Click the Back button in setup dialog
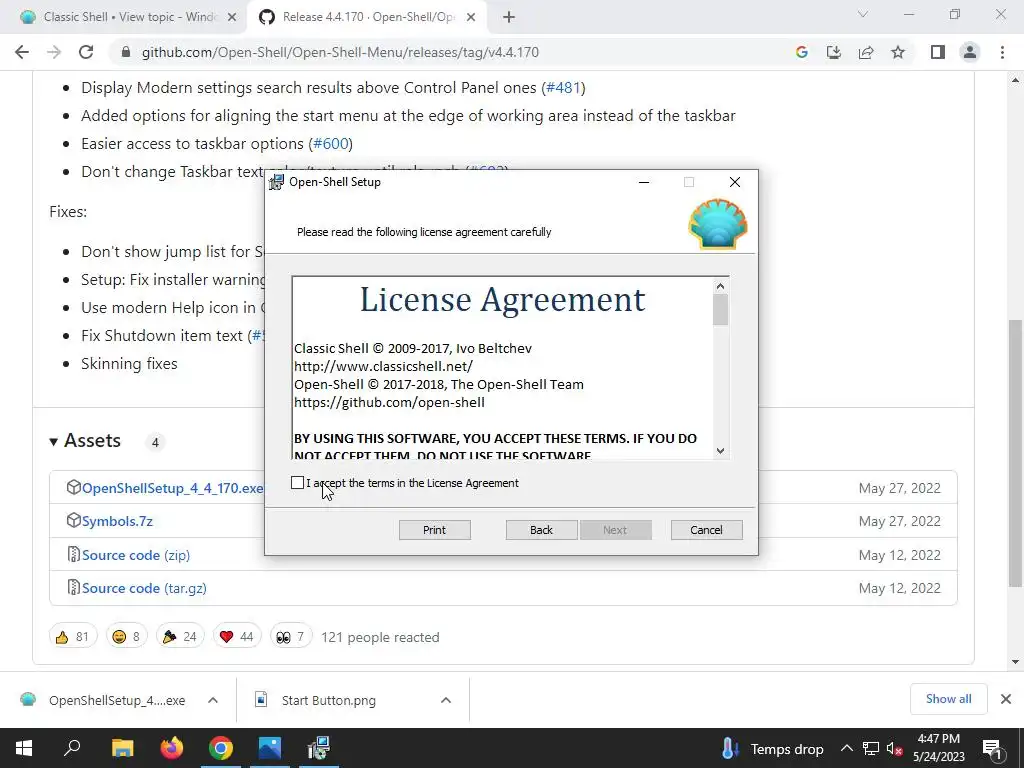The width and height of the screenshot is (1024, 768). [x=541, y=530]
